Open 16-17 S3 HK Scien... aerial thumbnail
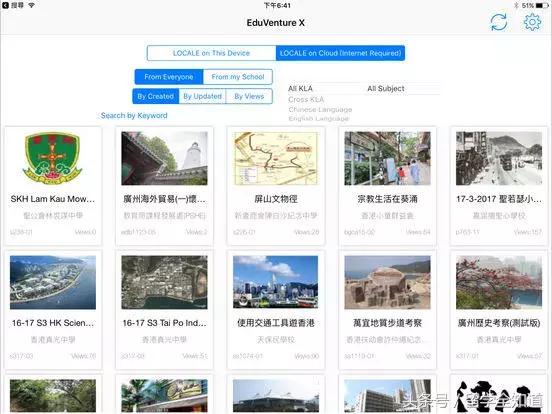 tap(53, 282)
